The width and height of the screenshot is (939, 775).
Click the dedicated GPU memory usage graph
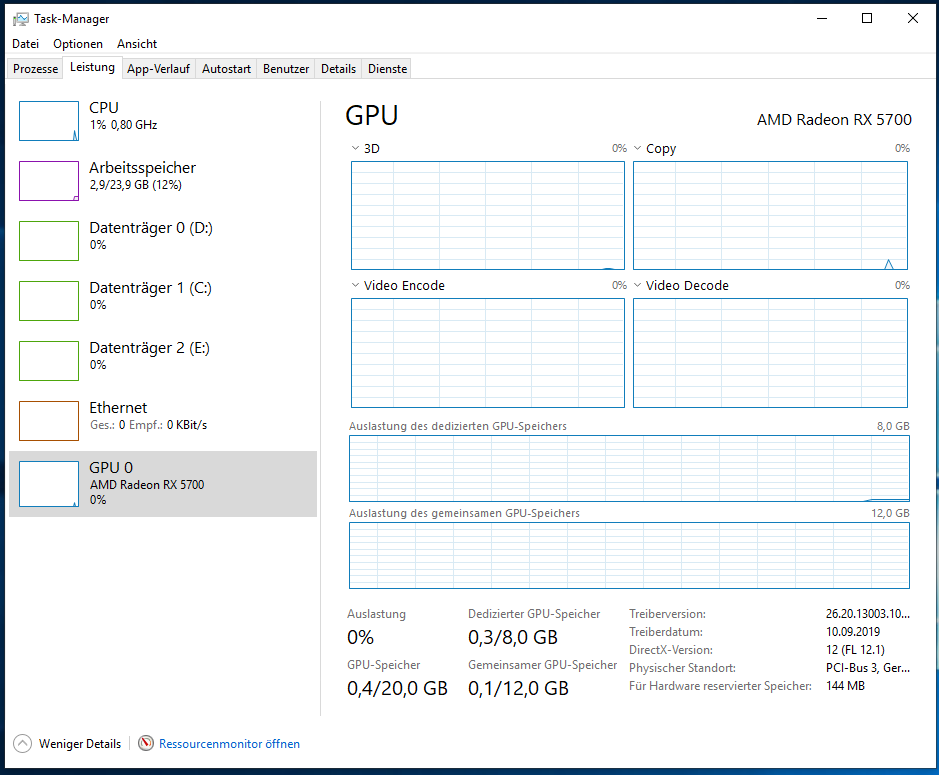[629, 468]
